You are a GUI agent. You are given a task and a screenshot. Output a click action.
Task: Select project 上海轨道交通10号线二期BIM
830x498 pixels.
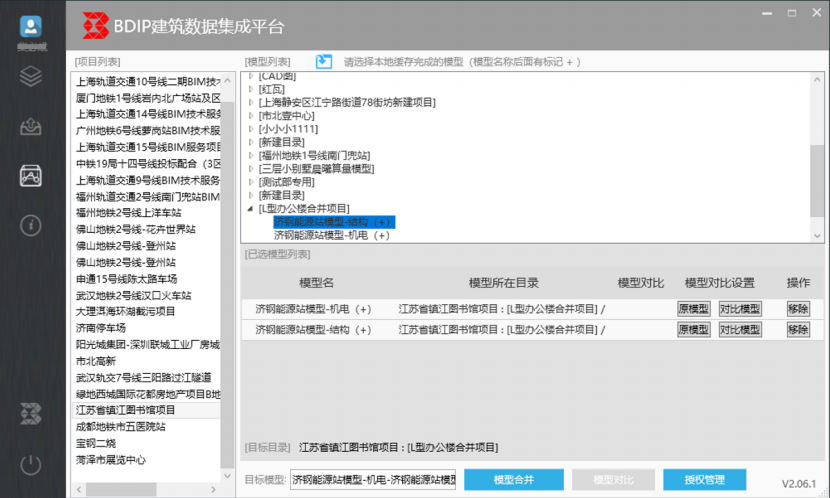(x=146, y=82)
